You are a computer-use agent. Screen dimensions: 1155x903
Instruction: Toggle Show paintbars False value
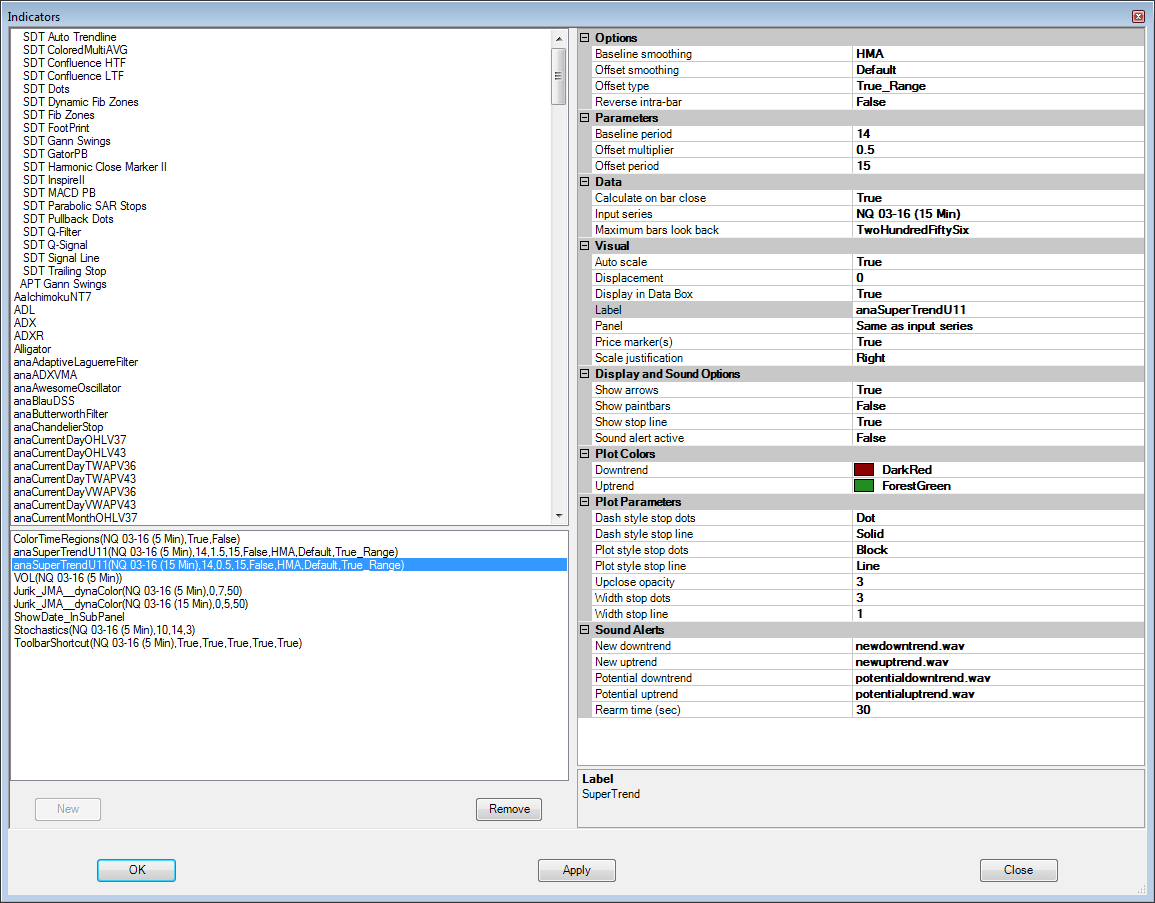click(x=998, y=406)
